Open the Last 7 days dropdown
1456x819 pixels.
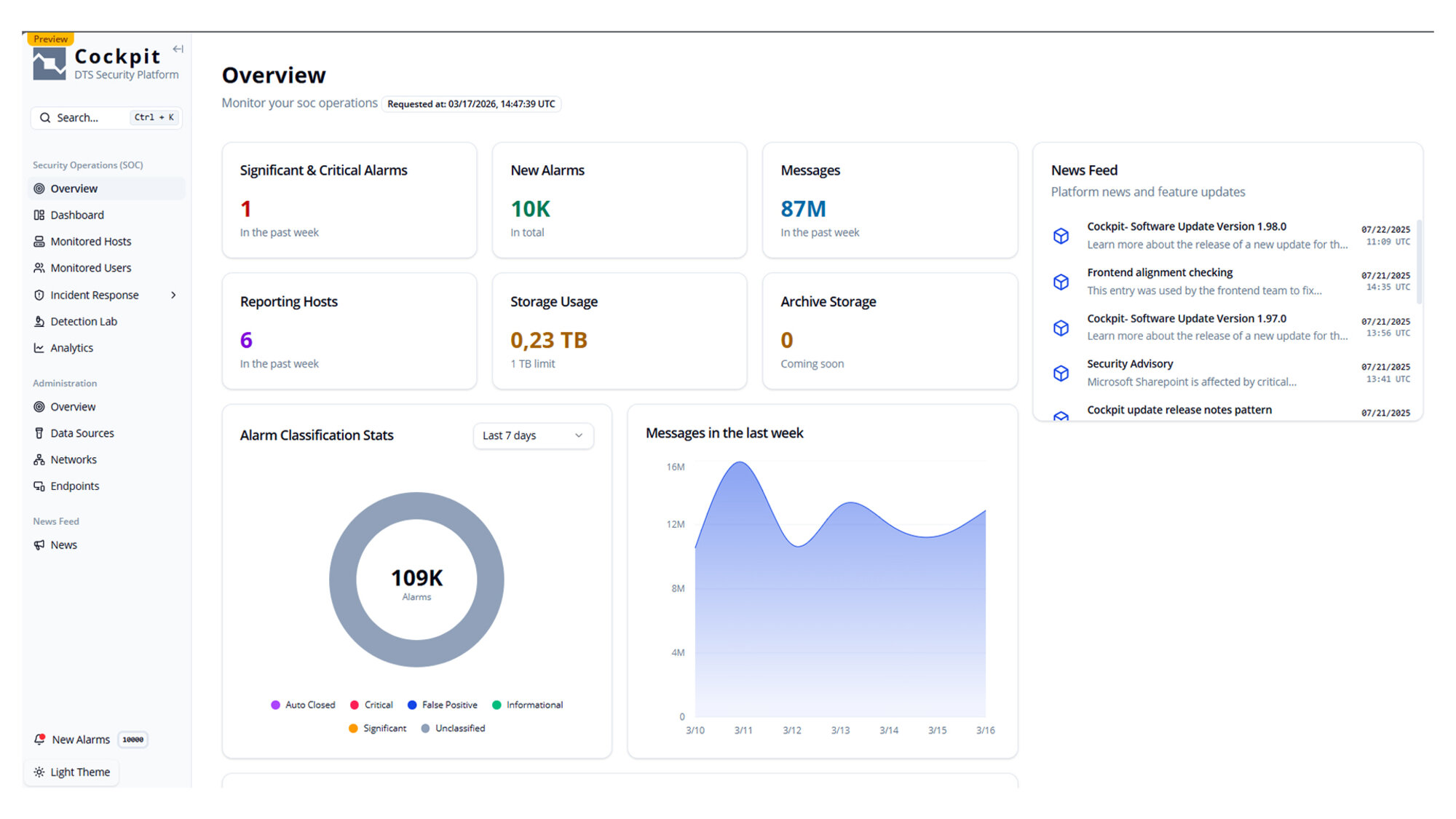533,435
